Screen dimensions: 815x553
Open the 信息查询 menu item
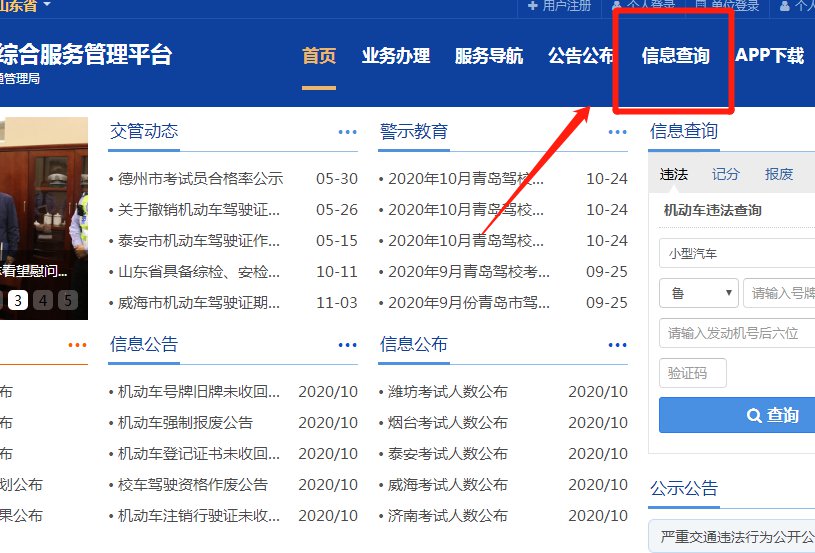click(675, 56)
